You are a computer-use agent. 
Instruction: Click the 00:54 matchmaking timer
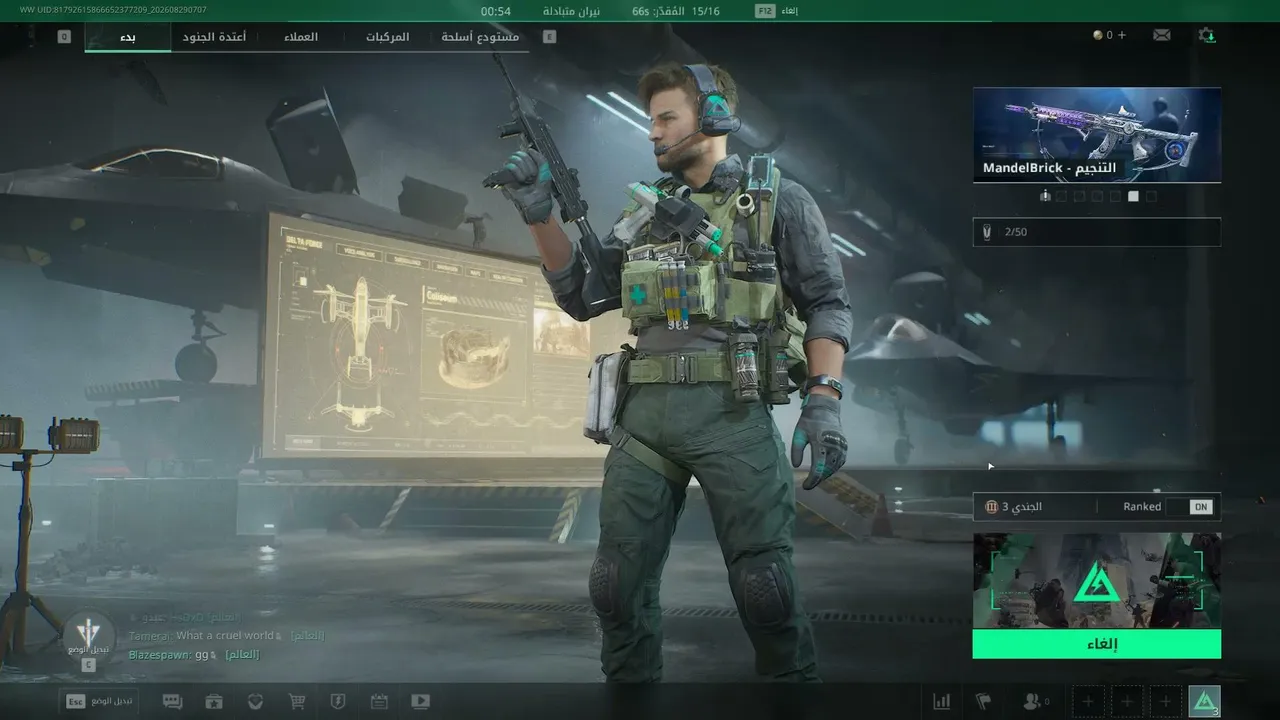coord(496,11)
